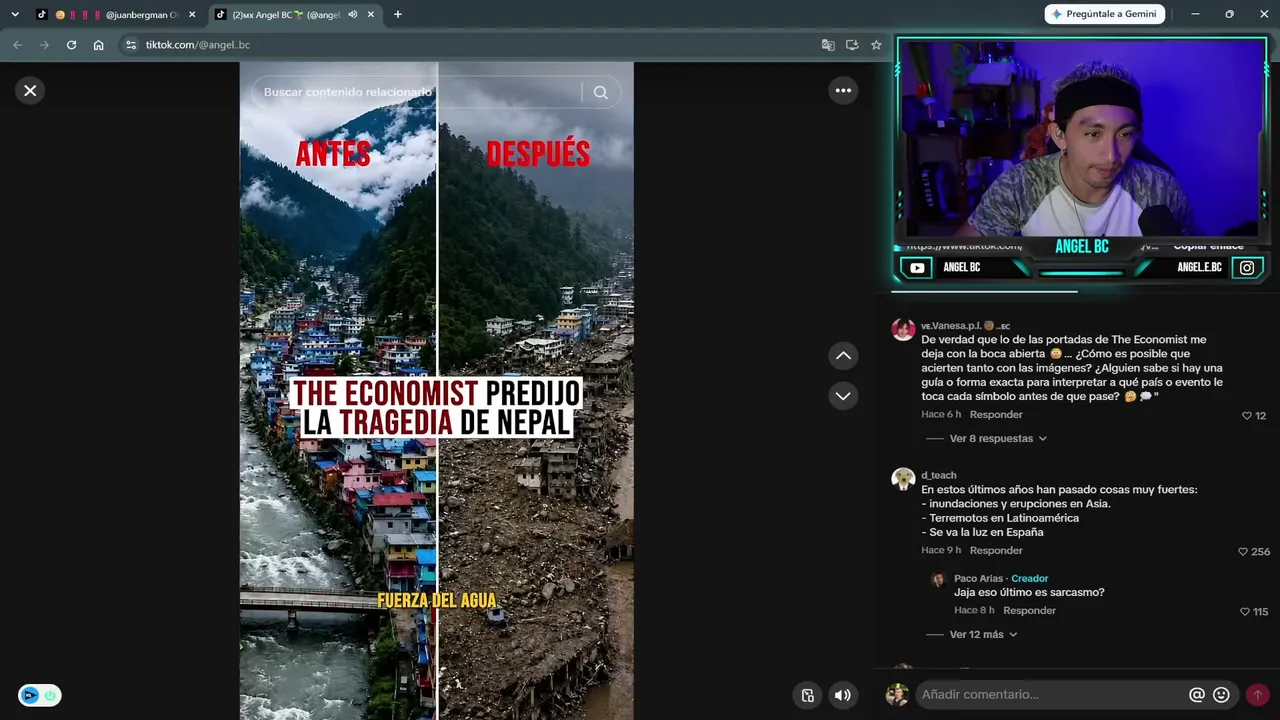Translate this page using the toolbar icon

click(828, 45)
